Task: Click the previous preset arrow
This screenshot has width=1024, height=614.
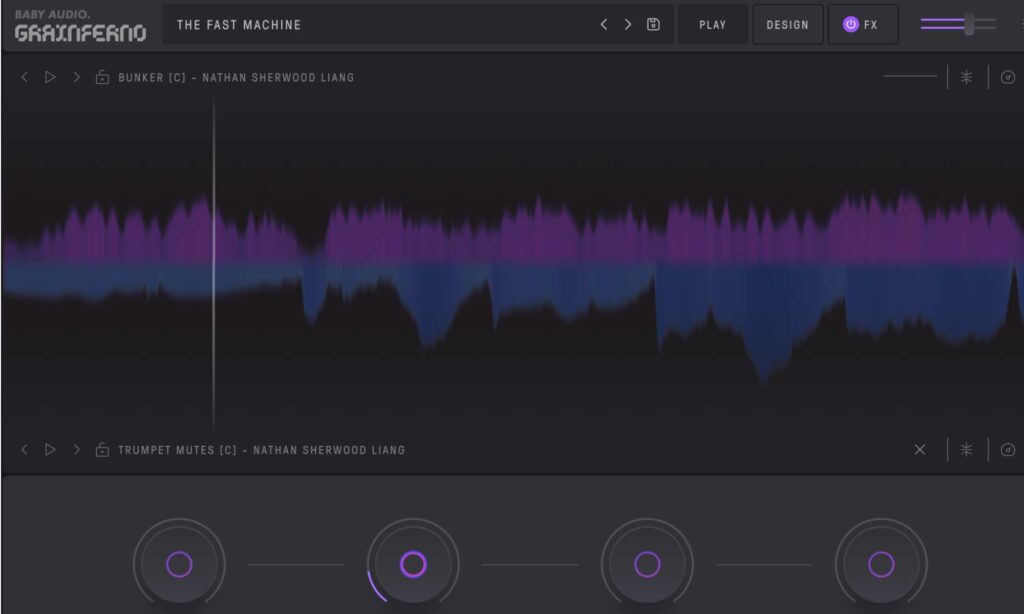Action: 604,24
